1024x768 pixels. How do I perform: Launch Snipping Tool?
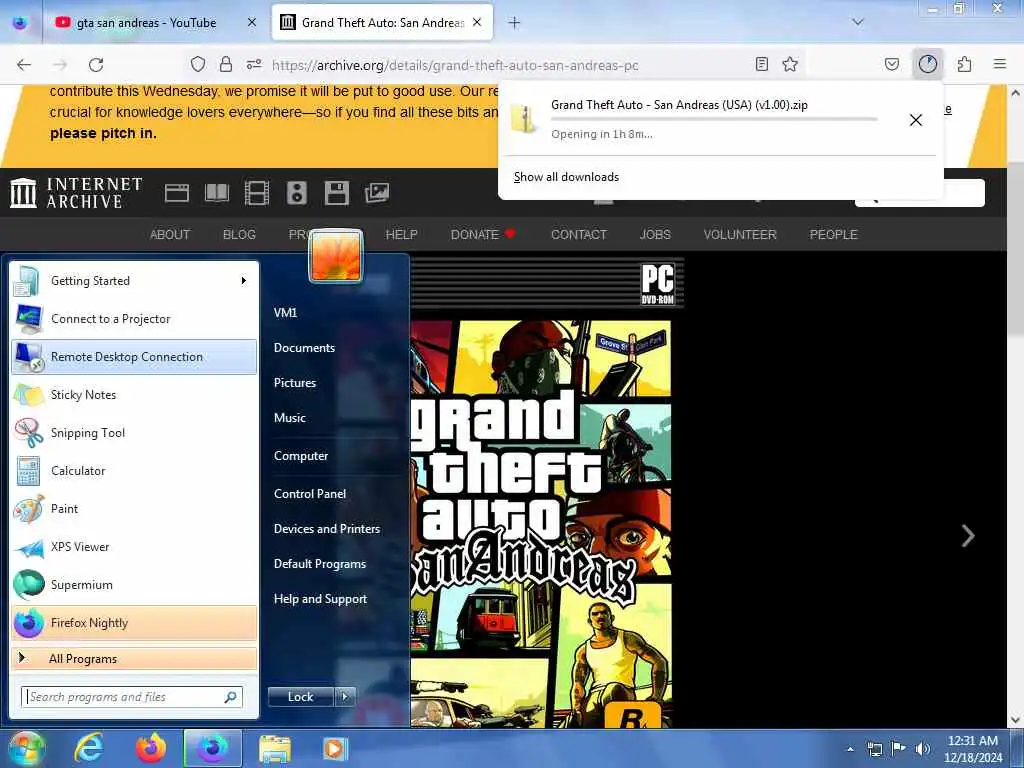(134, 432)
